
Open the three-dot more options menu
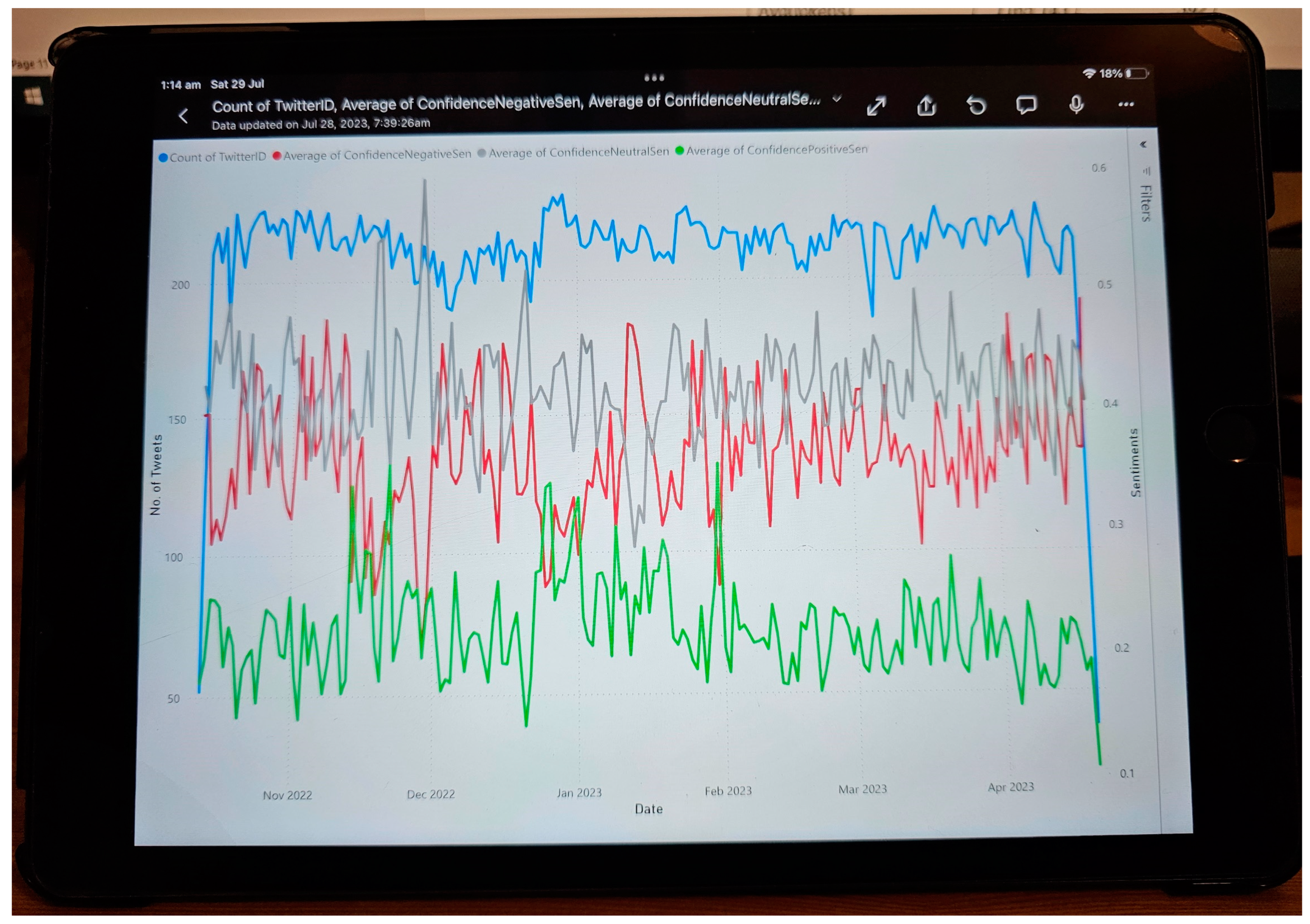(x=1126, y=104)
